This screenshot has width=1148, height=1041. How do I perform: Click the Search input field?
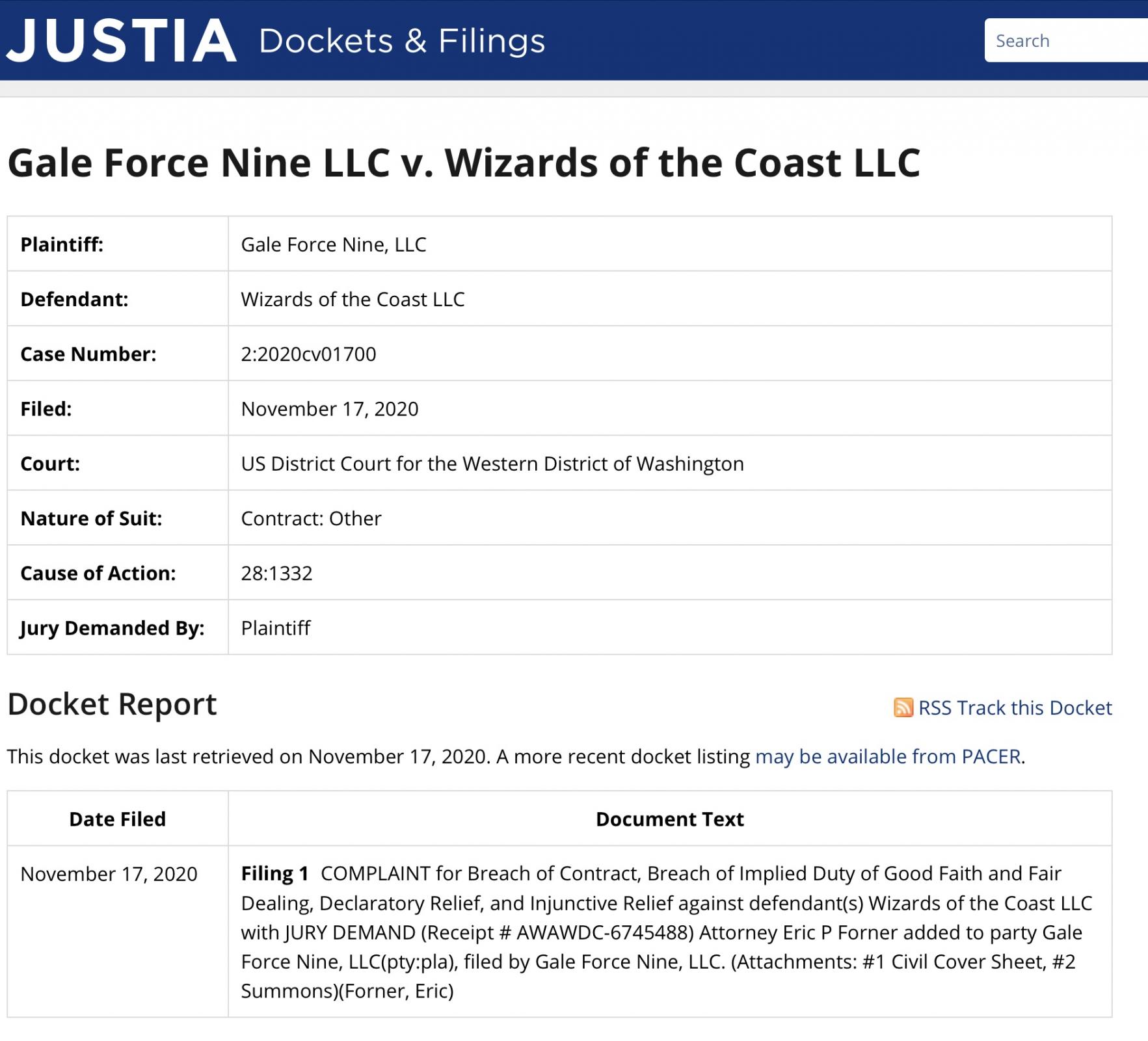tap(1067, 40)
